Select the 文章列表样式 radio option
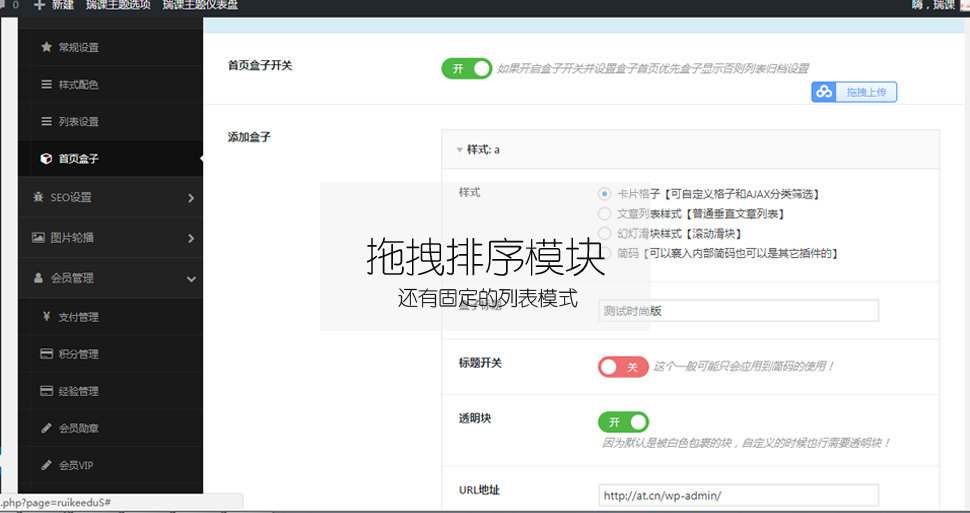The width and height of the screenshot is (970, 513). pos(604,213)
